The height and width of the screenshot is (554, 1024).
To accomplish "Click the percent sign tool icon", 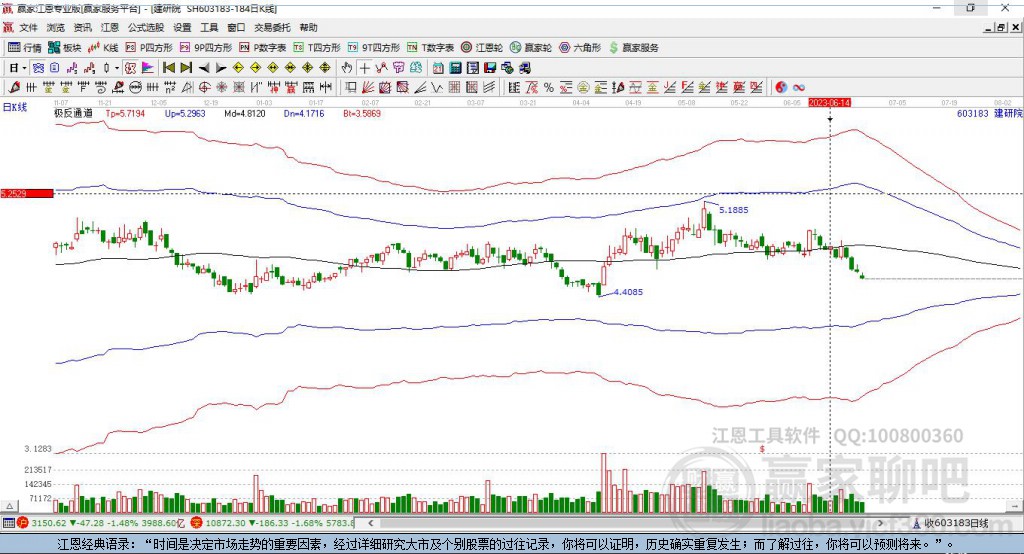I will (x=549, y=87).
